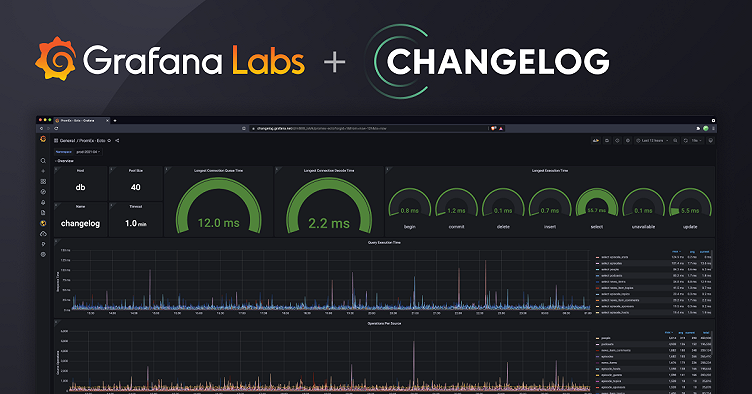Image resolution: width=752 pixels, height=394 pixels.
Task: Click the Timeout value 1.0 min
Action: (136, 223)
